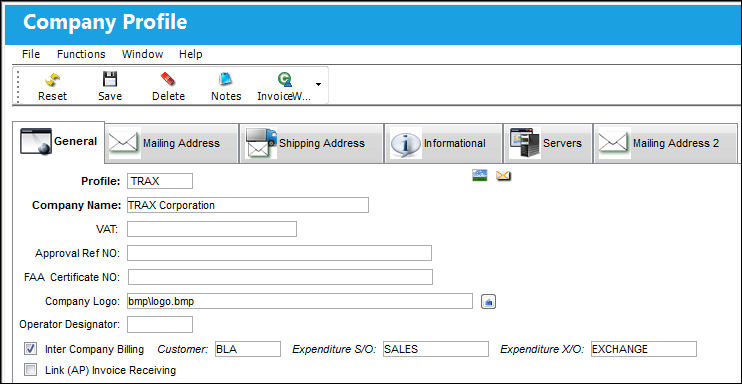Click the landscape picture icon beside Profile
The width and height of the screenshot is (742, 384).
[480, 176]
